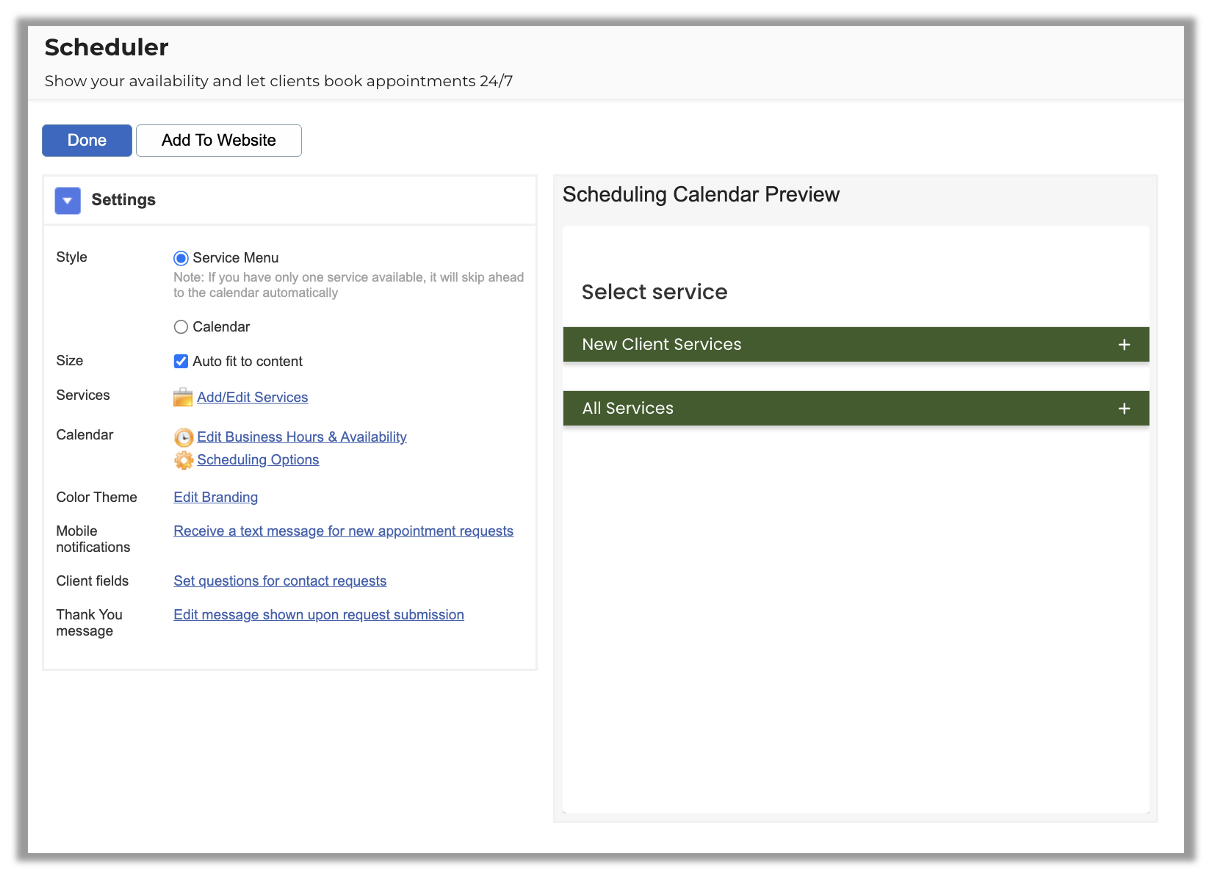This screenshot has width=1214, height=874.
Task: Select the Service Menu style radio button
Action: [x=181, y=258]
